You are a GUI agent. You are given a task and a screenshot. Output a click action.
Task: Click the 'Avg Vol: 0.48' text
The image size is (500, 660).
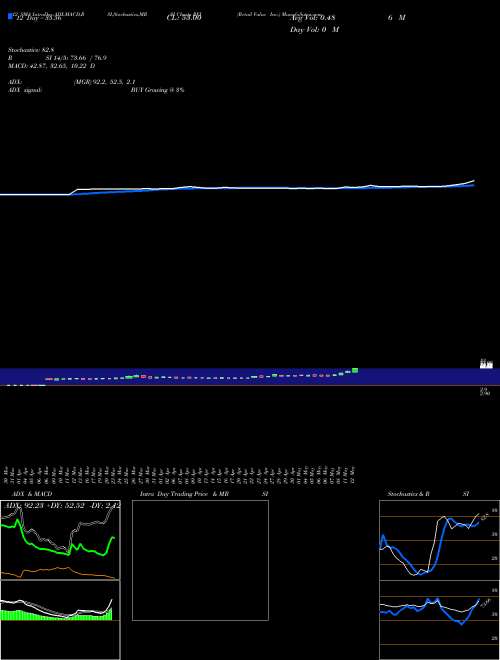coord(313,18)
